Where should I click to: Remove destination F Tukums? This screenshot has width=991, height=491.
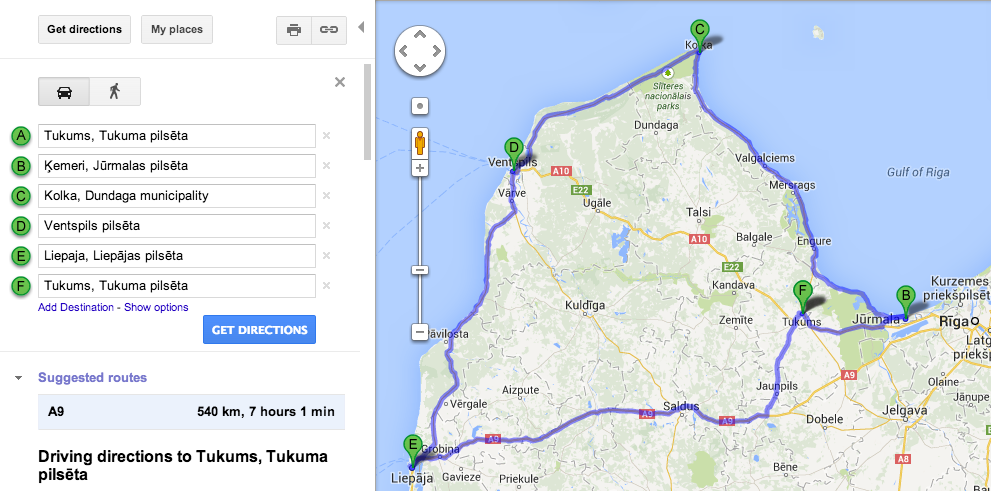click(x=327, y=286)
